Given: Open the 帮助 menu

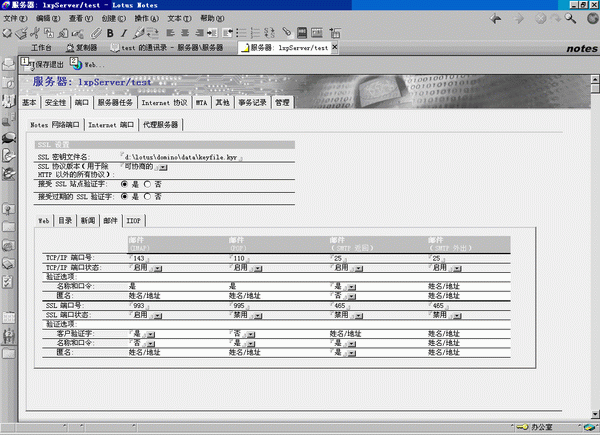Looking at the screenshot, I should click(x=212, y=18).
